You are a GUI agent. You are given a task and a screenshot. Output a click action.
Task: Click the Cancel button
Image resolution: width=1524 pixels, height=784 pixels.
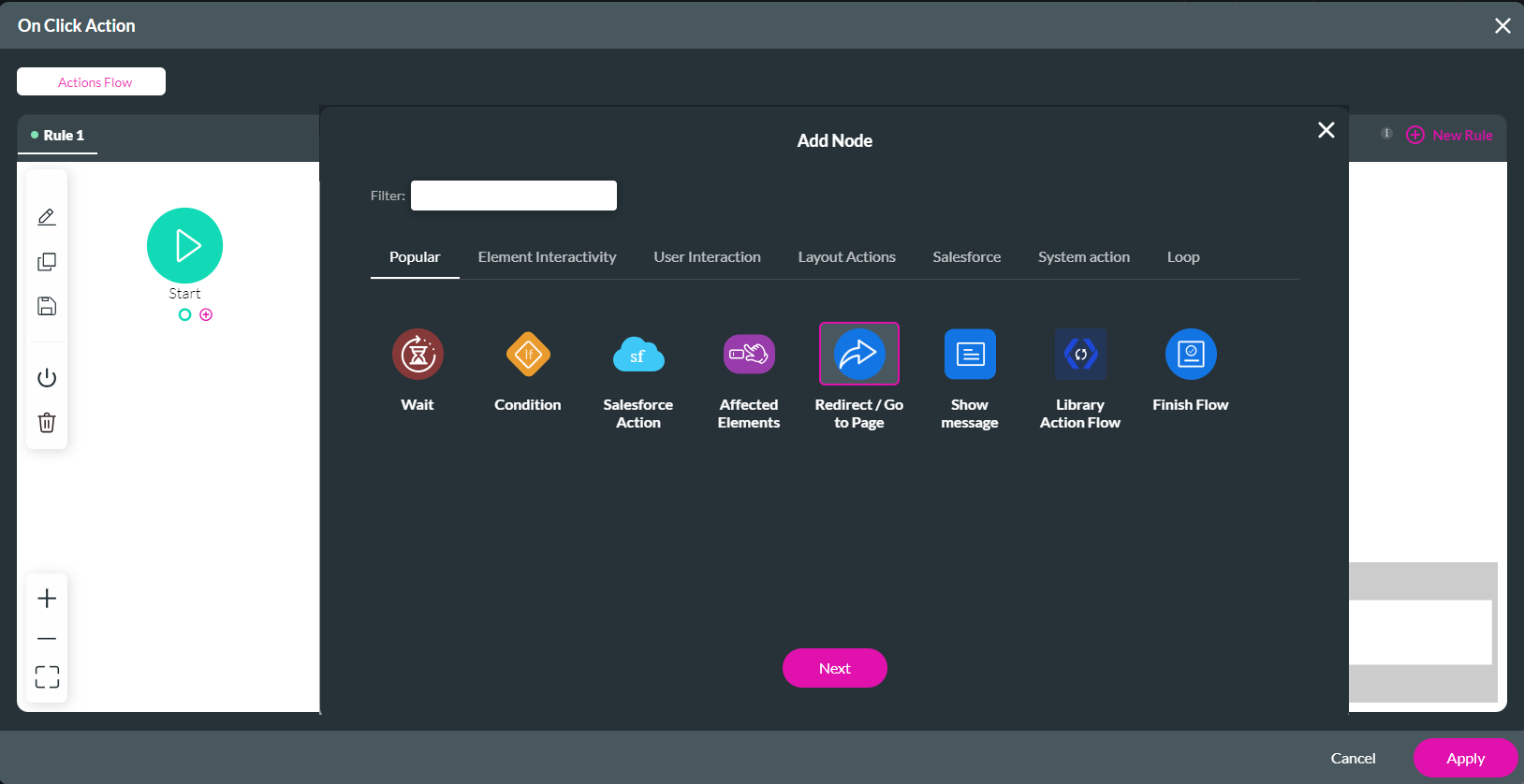(1354, 758)
